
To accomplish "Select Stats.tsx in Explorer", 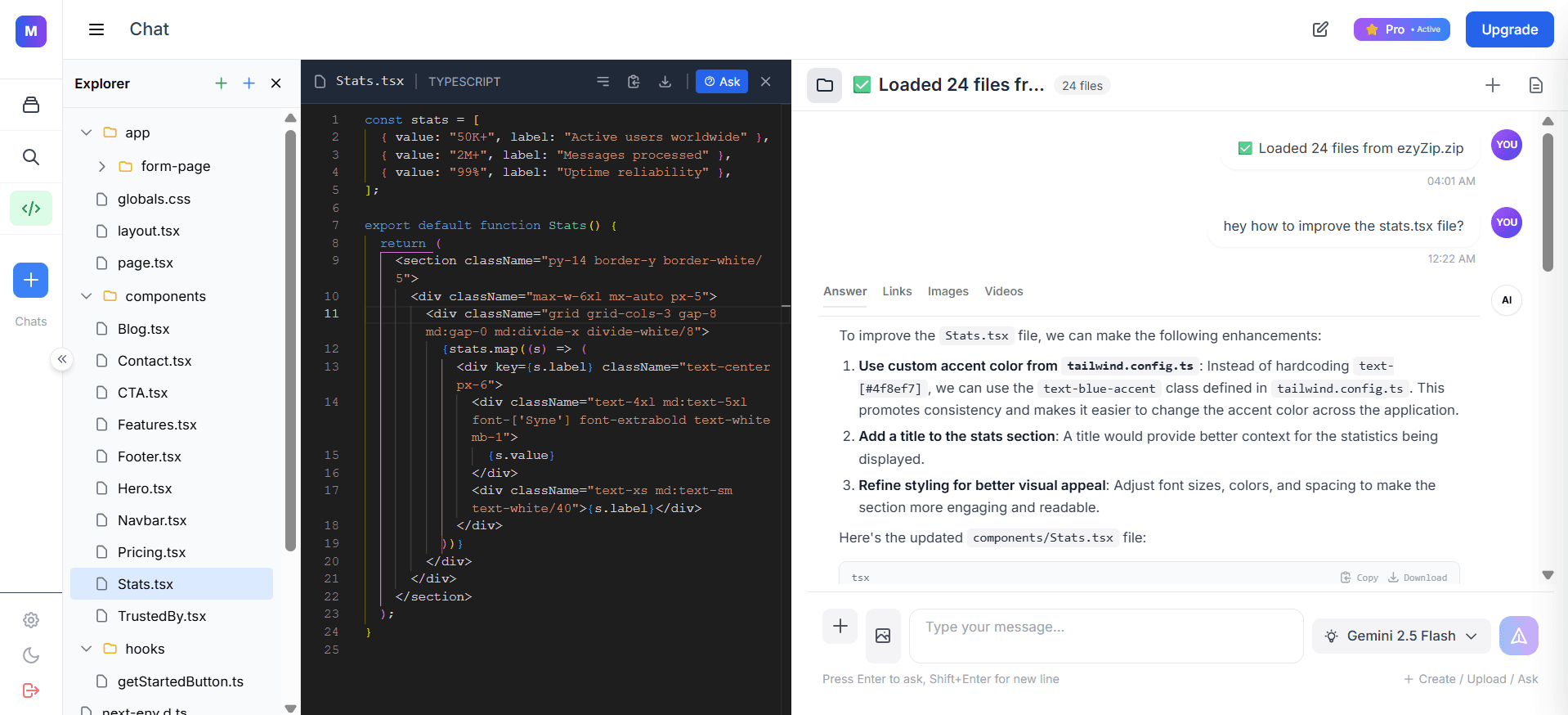I will pos(172,584).
